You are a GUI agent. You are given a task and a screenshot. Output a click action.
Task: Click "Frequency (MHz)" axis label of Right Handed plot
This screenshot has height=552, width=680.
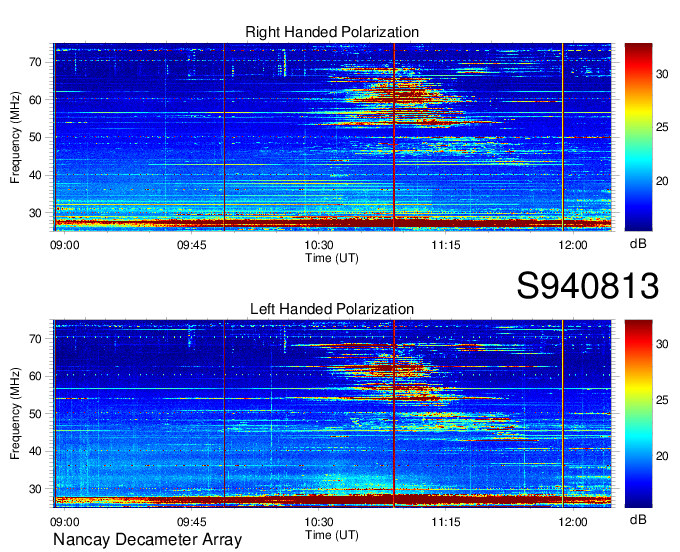click(x=15, y=137)
